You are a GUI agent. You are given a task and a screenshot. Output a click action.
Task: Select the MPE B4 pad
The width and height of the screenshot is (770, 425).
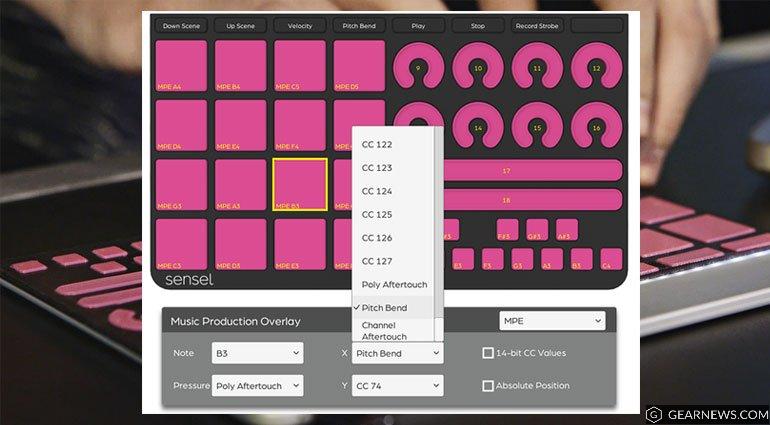coord(241,65)
